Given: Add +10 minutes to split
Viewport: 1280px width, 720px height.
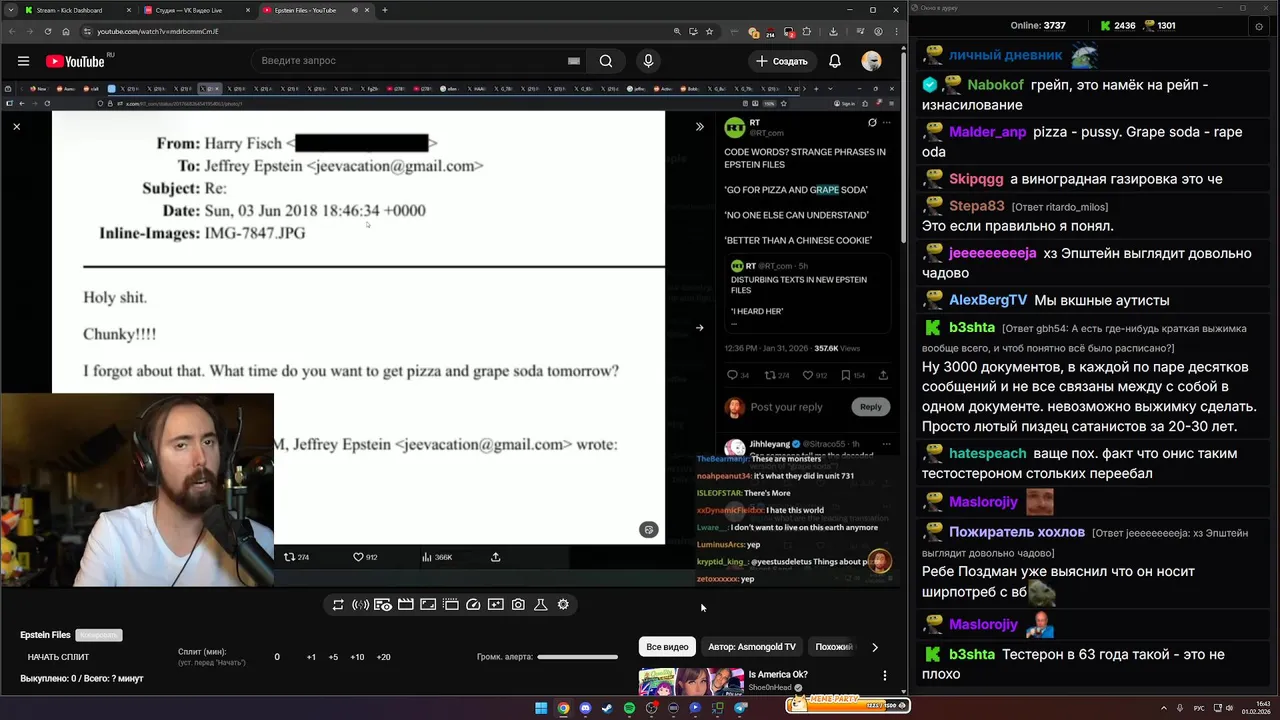Looking at the screenshot, I should point(357,657).
